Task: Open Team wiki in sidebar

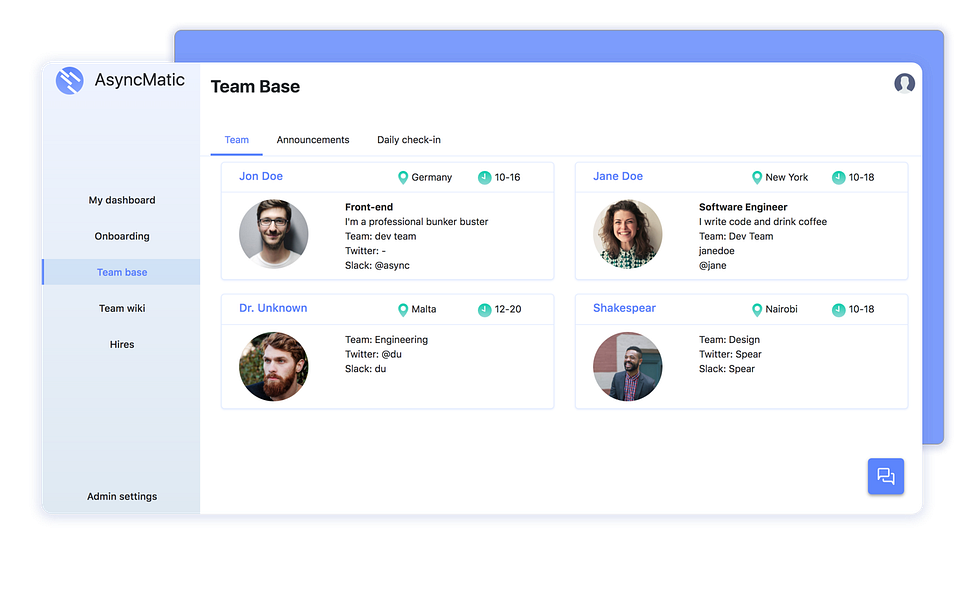Action: tap(122, 308)
